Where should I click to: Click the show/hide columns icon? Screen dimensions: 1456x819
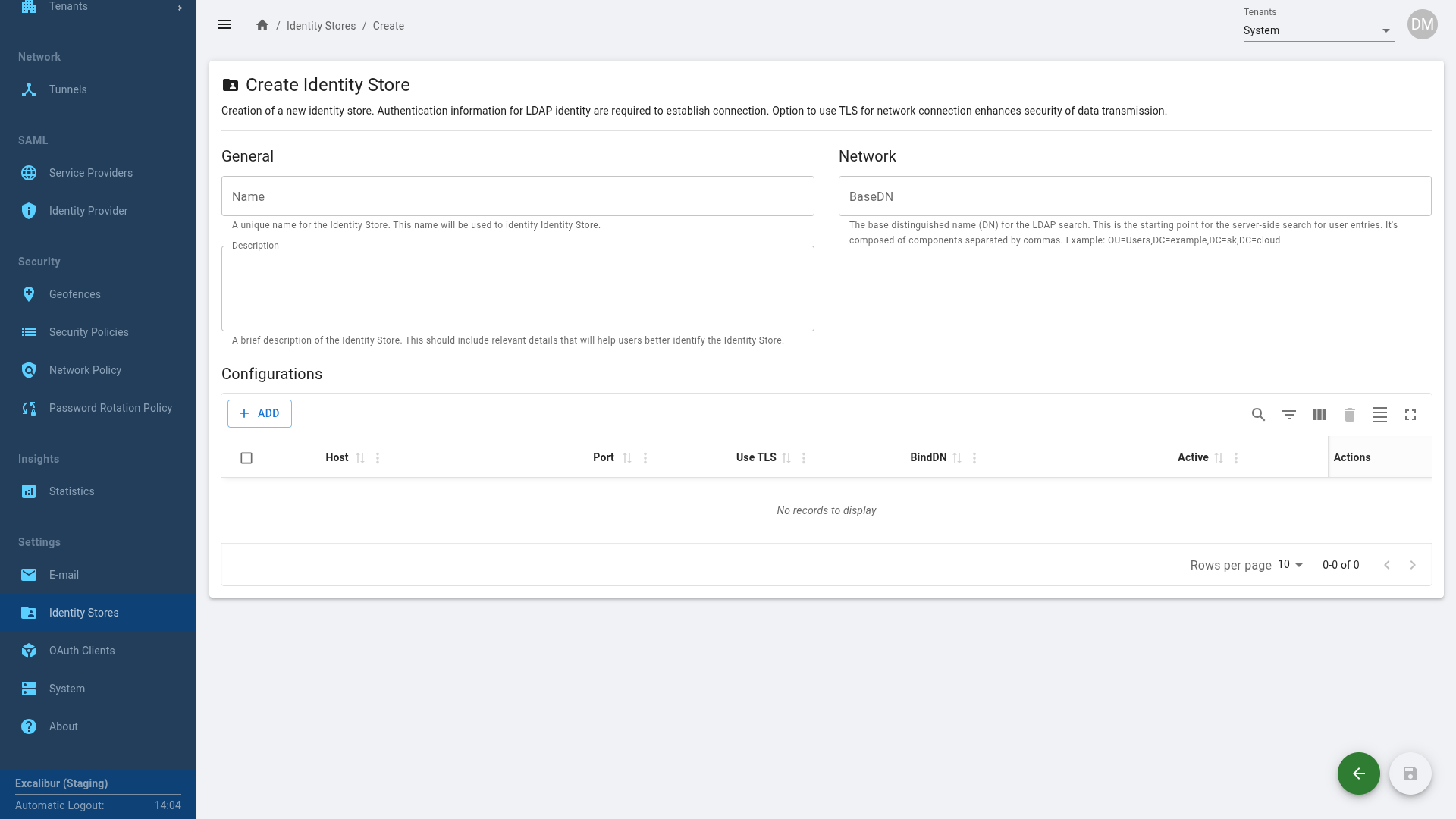[1319, 415]
